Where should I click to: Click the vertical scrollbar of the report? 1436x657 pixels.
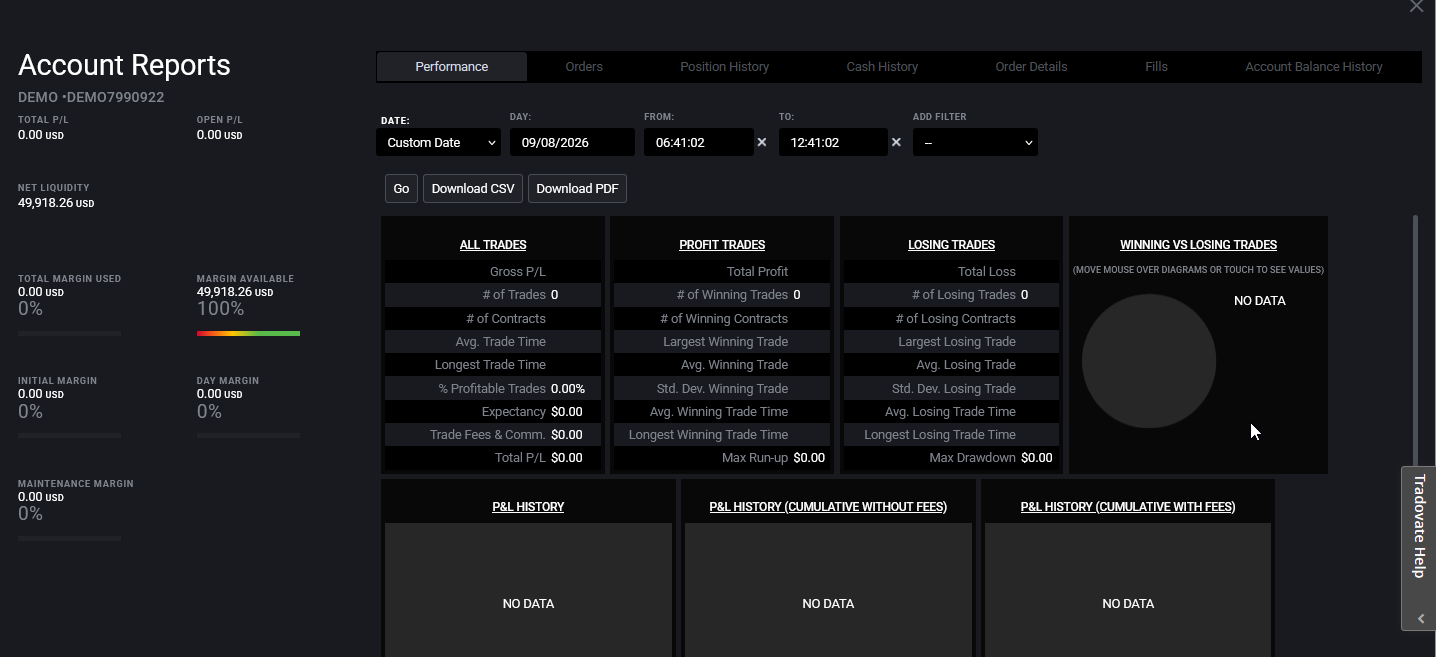(x=1415, y=340)
